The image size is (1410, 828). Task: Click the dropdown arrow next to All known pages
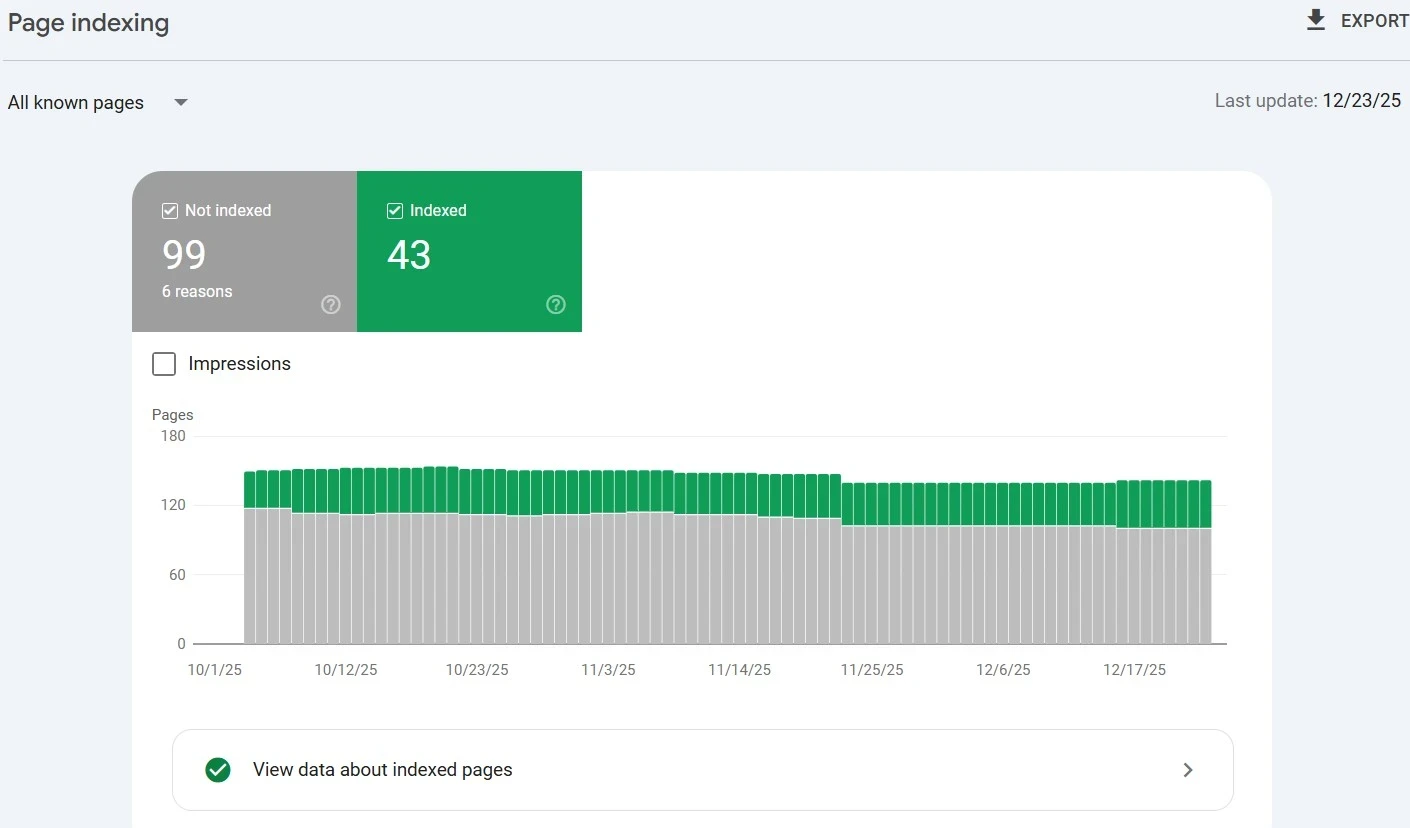tap(180, 102)
